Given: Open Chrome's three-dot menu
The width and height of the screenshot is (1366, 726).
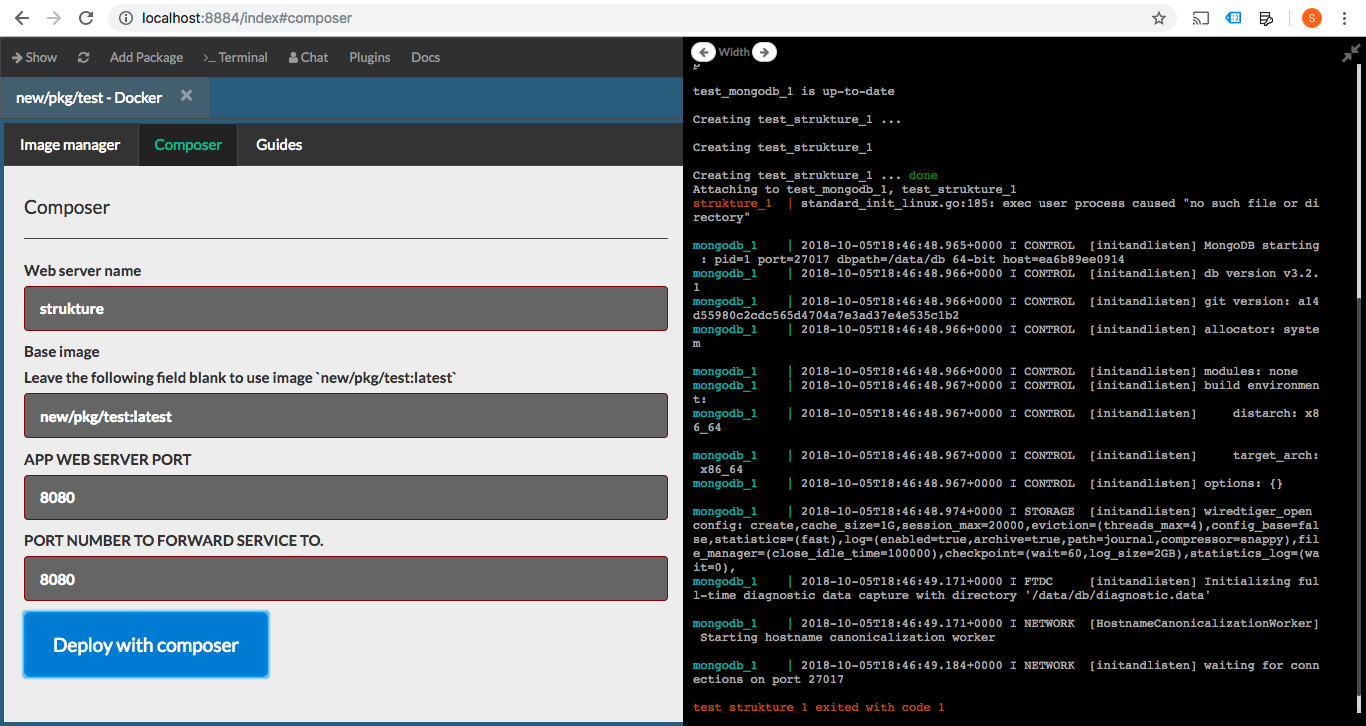Looking at the screenshot, I should pyautogui.click(x=1345, y=18).
